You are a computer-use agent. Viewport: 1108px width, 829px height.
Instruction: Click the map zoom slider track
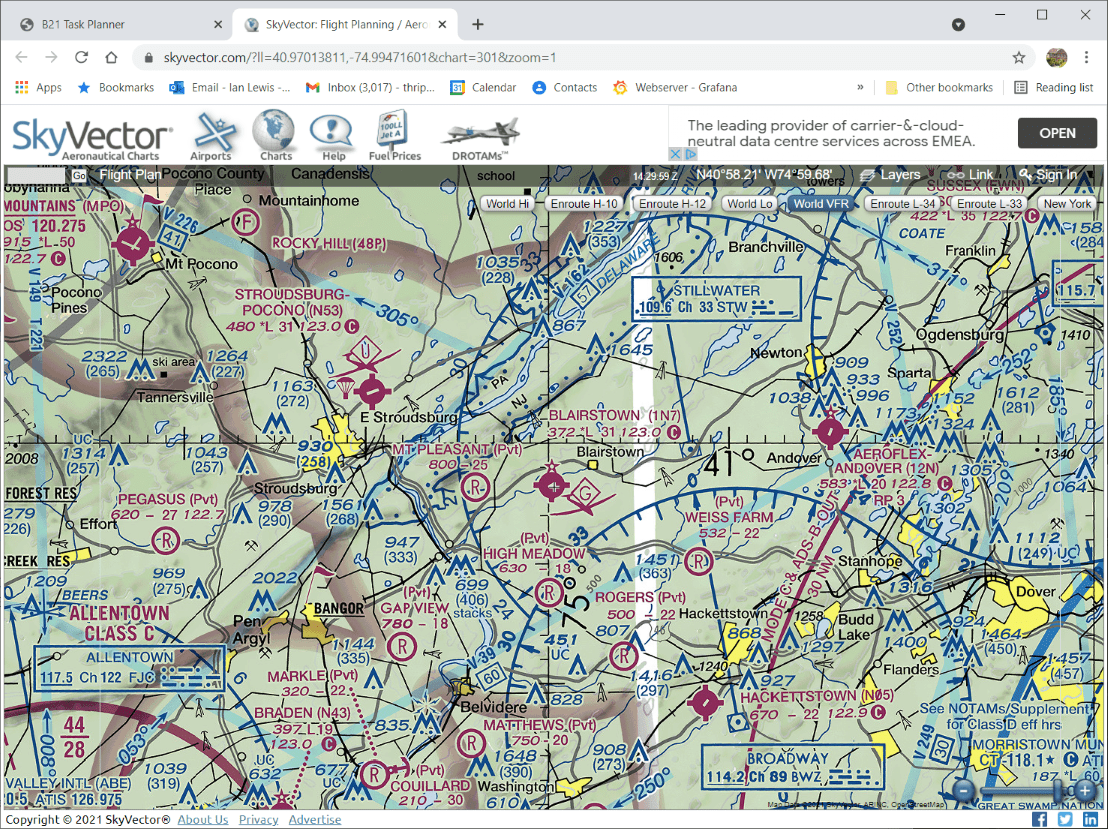coord(1025,789)
